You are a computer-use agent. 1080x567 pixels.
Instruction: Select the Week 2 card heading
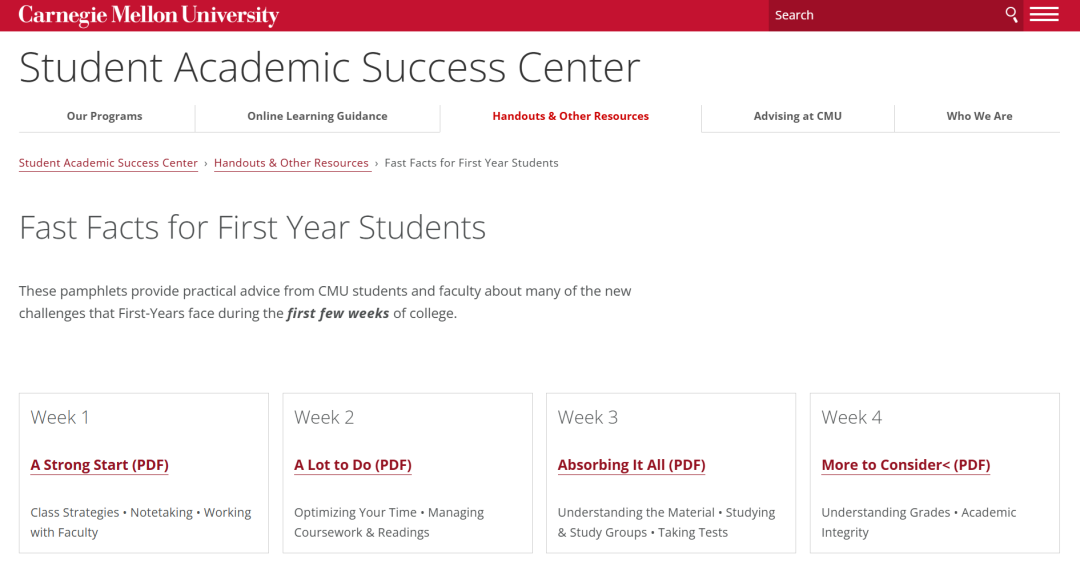pyautogui.click(x=324, y=417)
